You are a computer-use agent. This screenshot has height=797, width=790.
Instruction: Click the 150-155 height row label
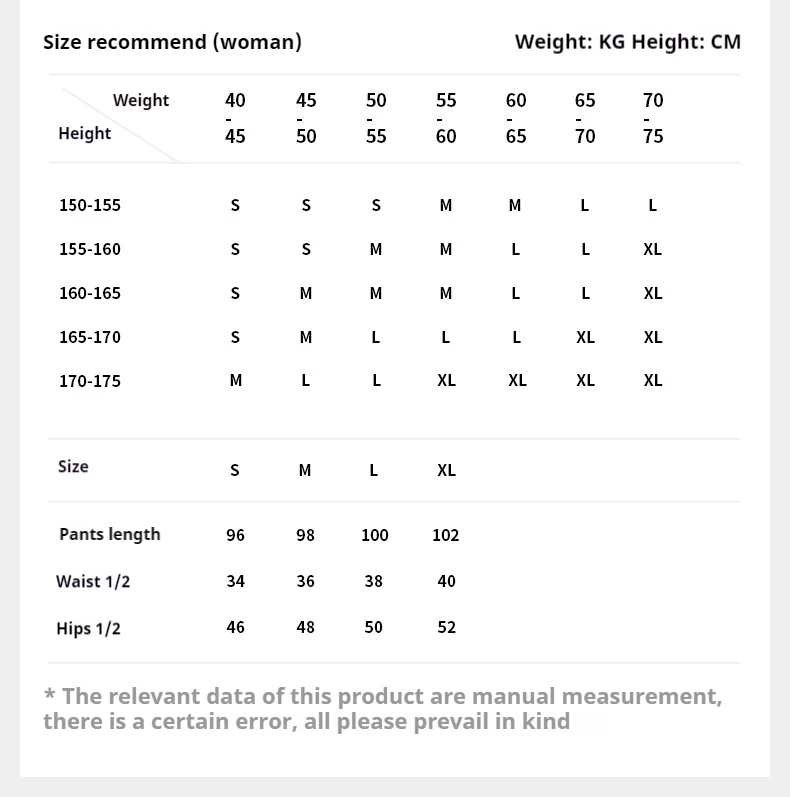(90, 205)
